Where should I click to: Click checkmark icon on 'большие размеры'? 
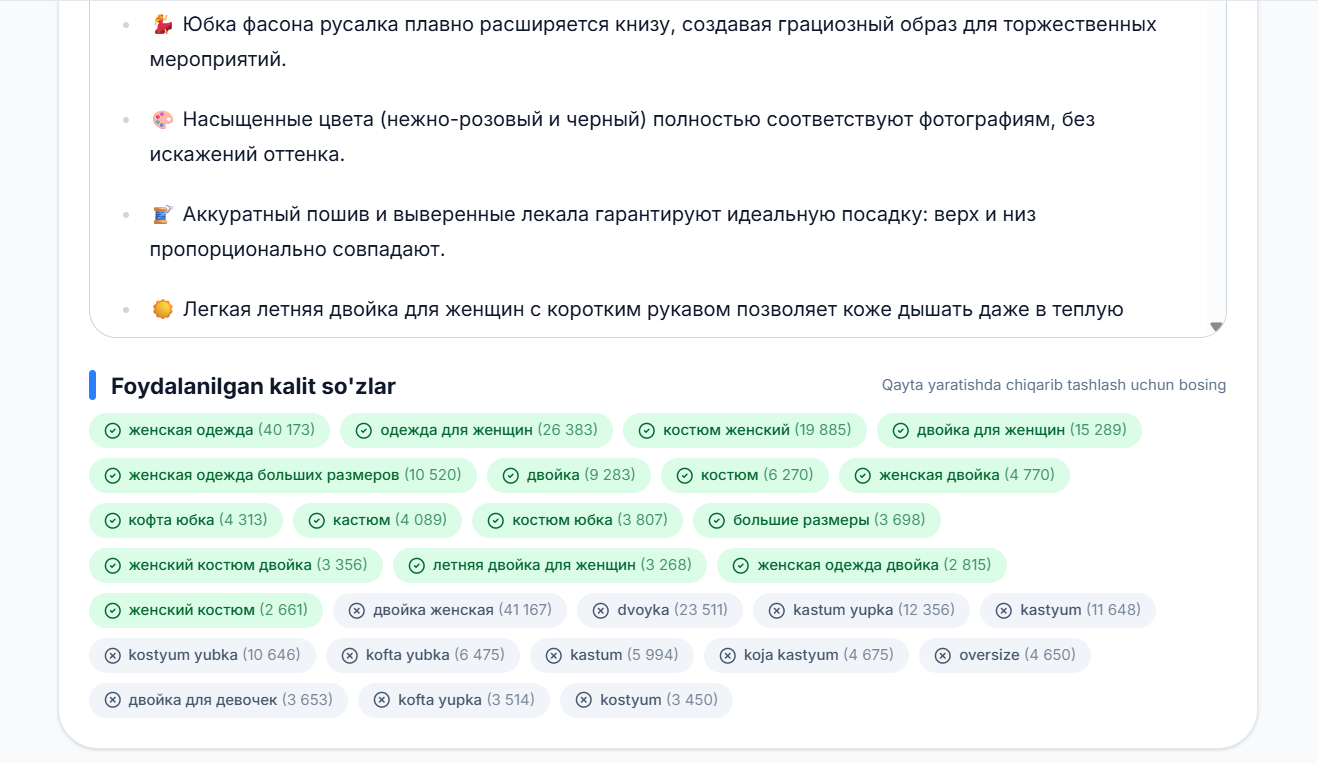(x=717, y=520)
